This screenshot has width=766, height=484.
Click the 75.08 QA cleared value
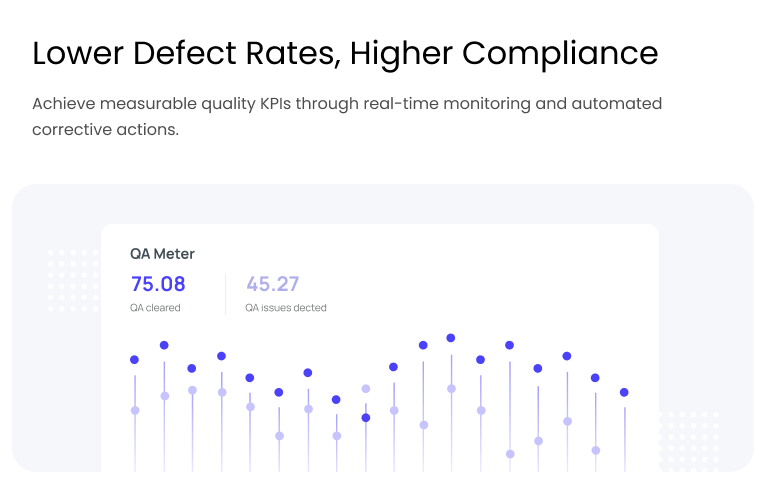(x=158, y=284)
